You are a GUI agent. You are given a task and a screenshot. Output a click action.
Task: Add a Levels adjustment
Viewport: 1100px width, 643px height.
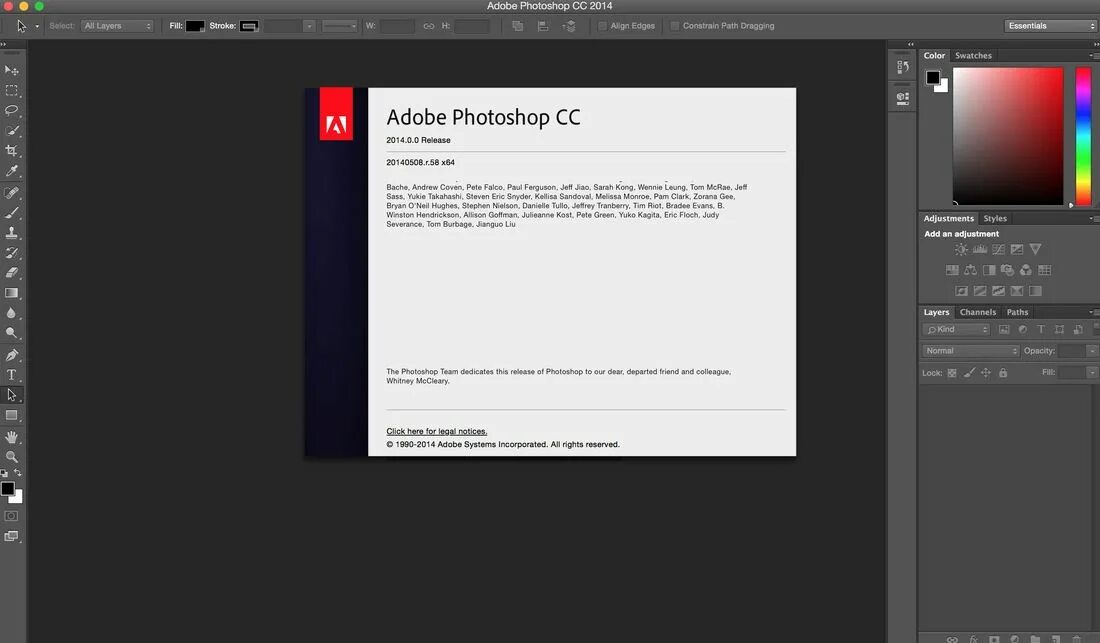[980, 250]
